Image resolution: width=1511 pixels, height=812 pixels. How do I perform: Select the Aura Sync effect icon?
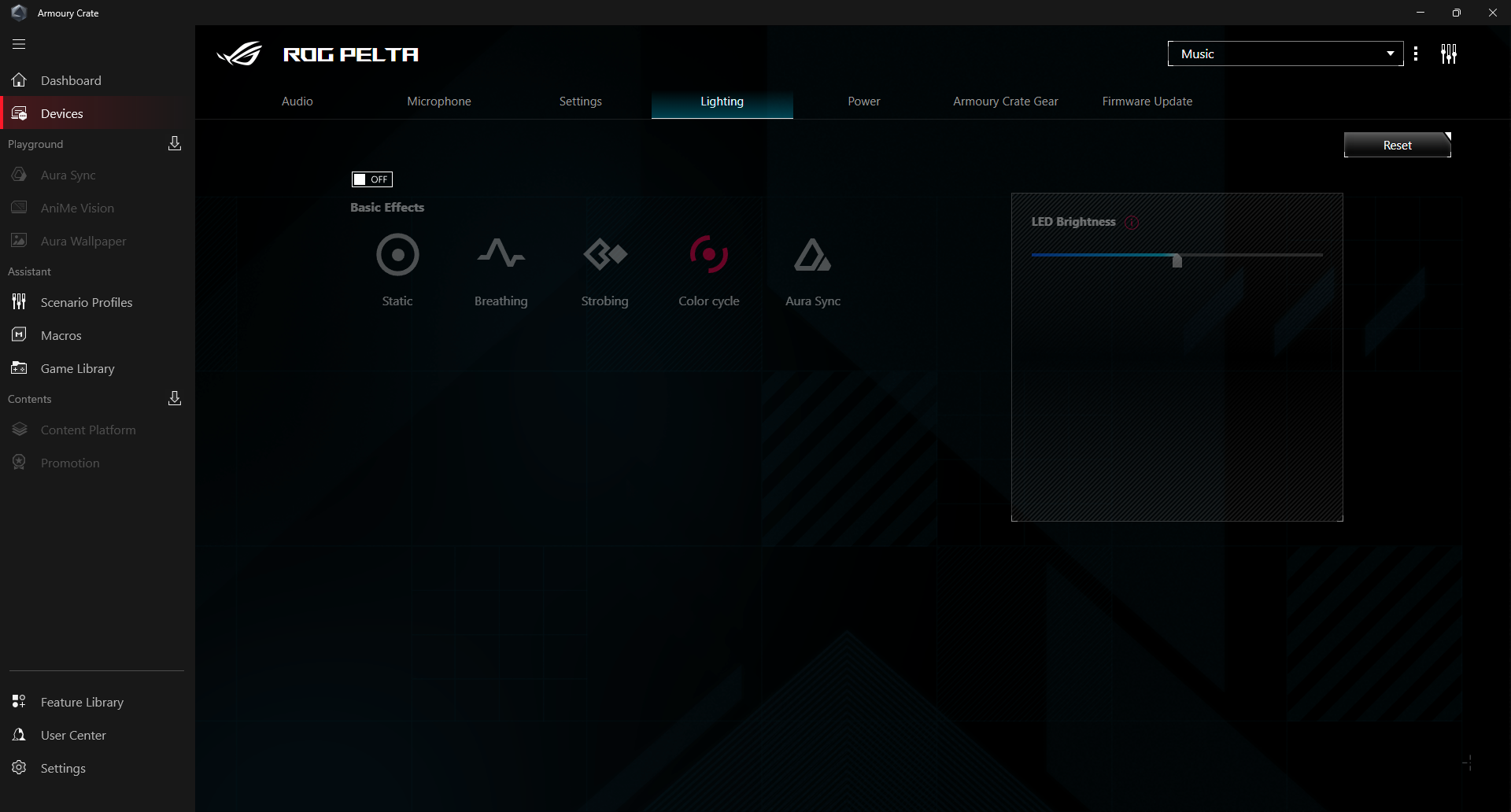coord(812,255)
